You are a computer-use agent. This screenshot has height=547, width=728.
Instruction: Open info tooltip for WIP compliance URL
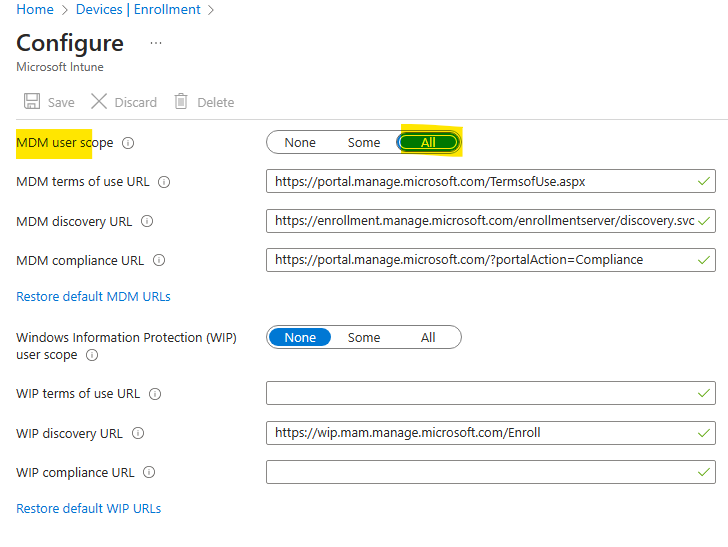[149, 472]
